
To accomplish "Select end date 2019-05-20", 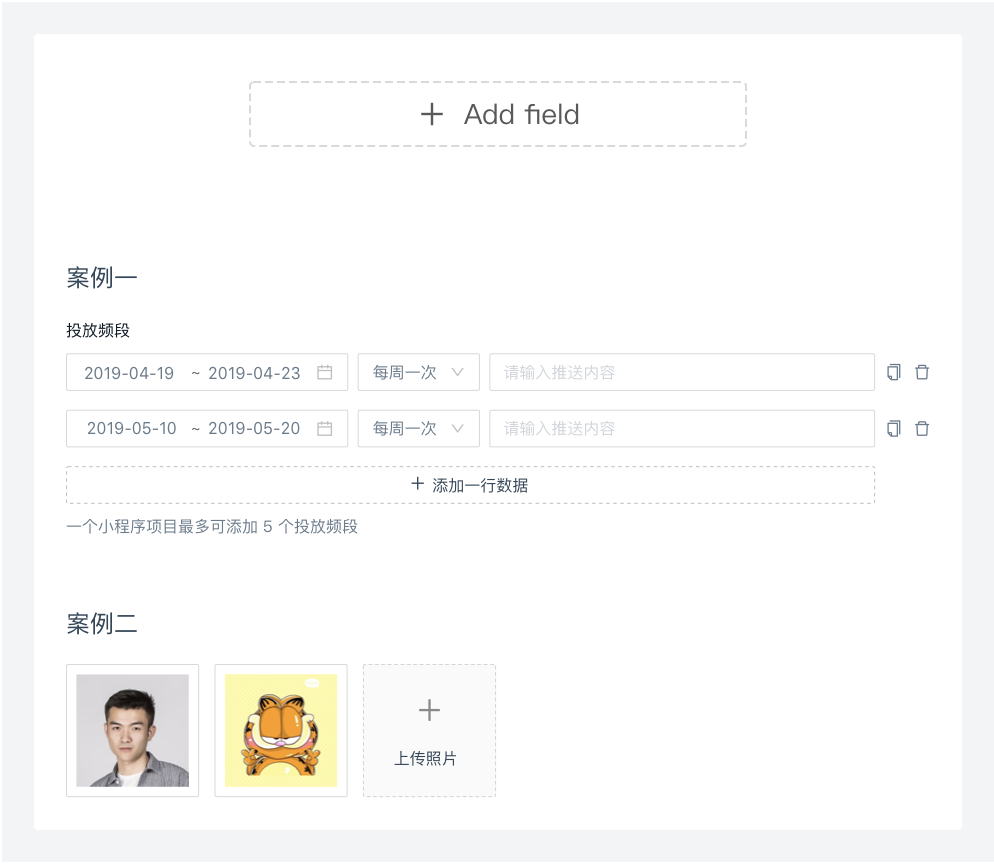I will click(254, 429).
